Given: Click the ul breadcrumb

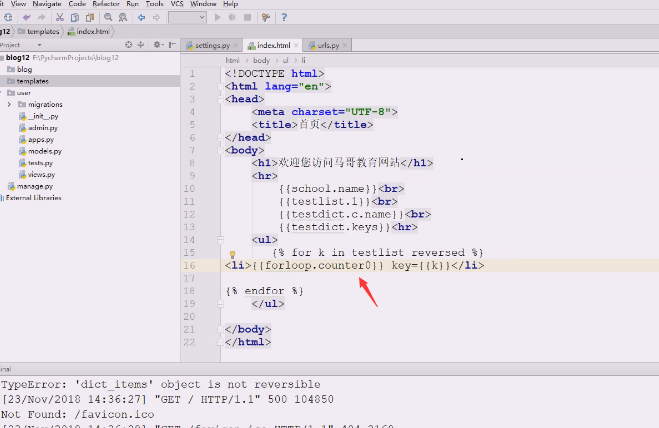Looking at the screenshot, I should [x=285, y=61].
